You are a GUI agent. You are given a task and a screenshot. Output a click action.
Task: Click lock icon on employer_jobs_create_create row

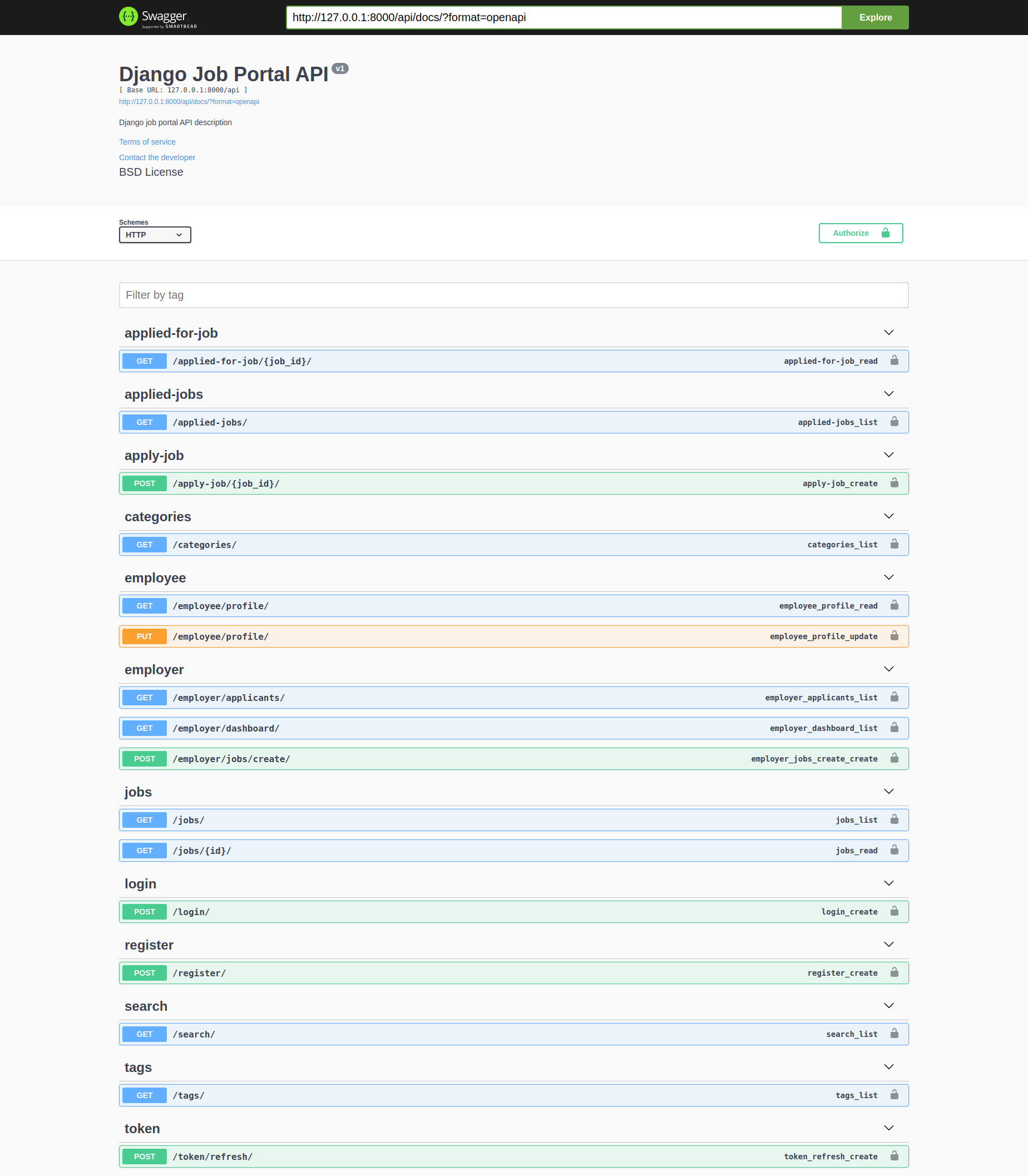[x=894, y=758]
